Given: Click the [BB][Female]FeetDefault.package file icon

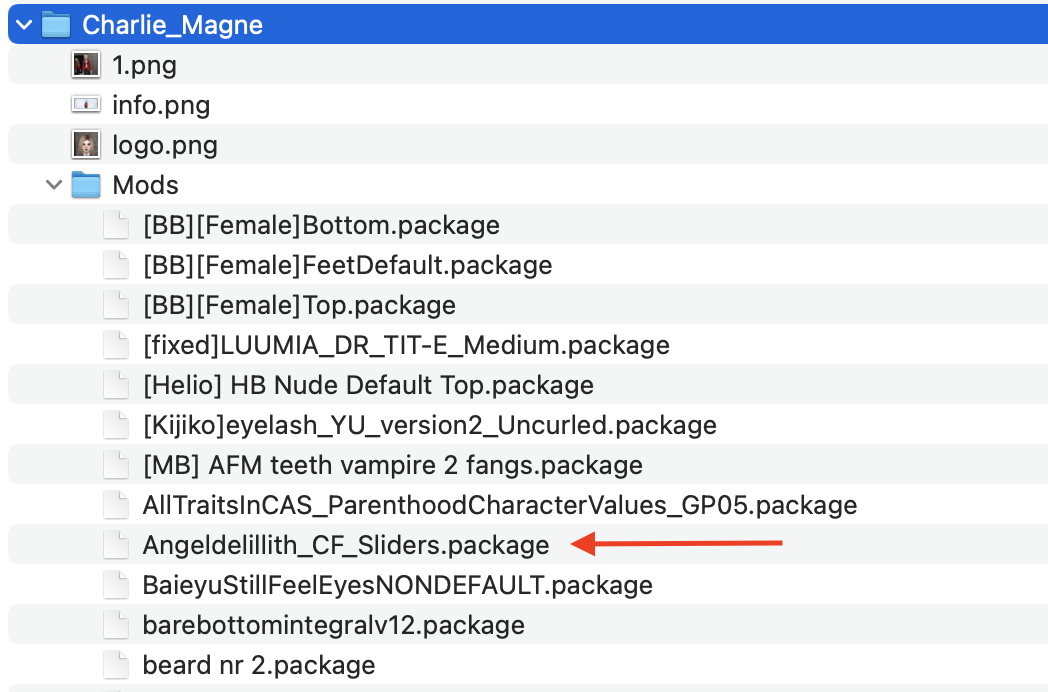Looking at the screenshot, I should [116, 265].
